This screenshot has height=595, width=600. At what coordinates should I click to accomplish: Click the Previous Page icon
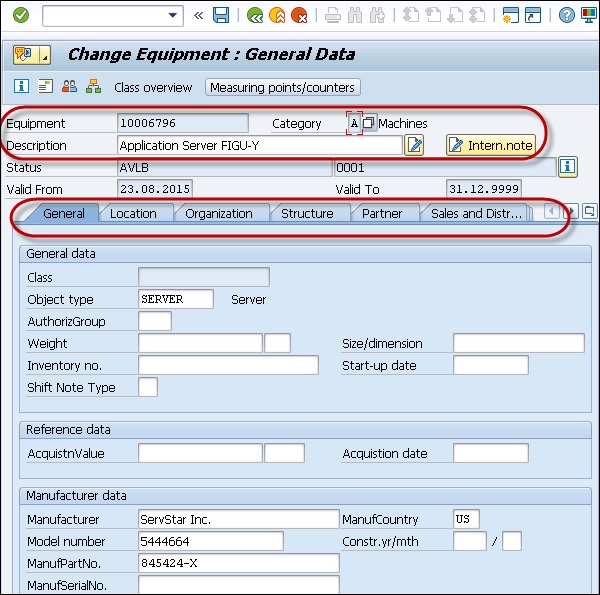point(433,15)
